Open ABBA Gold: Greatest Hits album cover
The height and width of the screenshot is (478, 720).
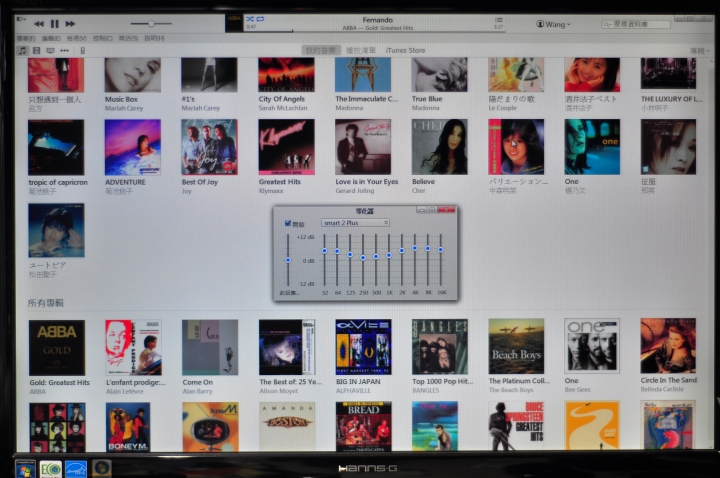coord(57,348)
